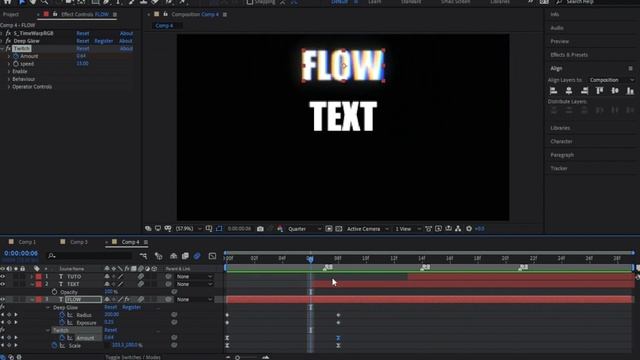Screen dimensions: 640x360
Task: Toggle speed stopwatch in Effect Controls
Action: click(x=16, y=64)
